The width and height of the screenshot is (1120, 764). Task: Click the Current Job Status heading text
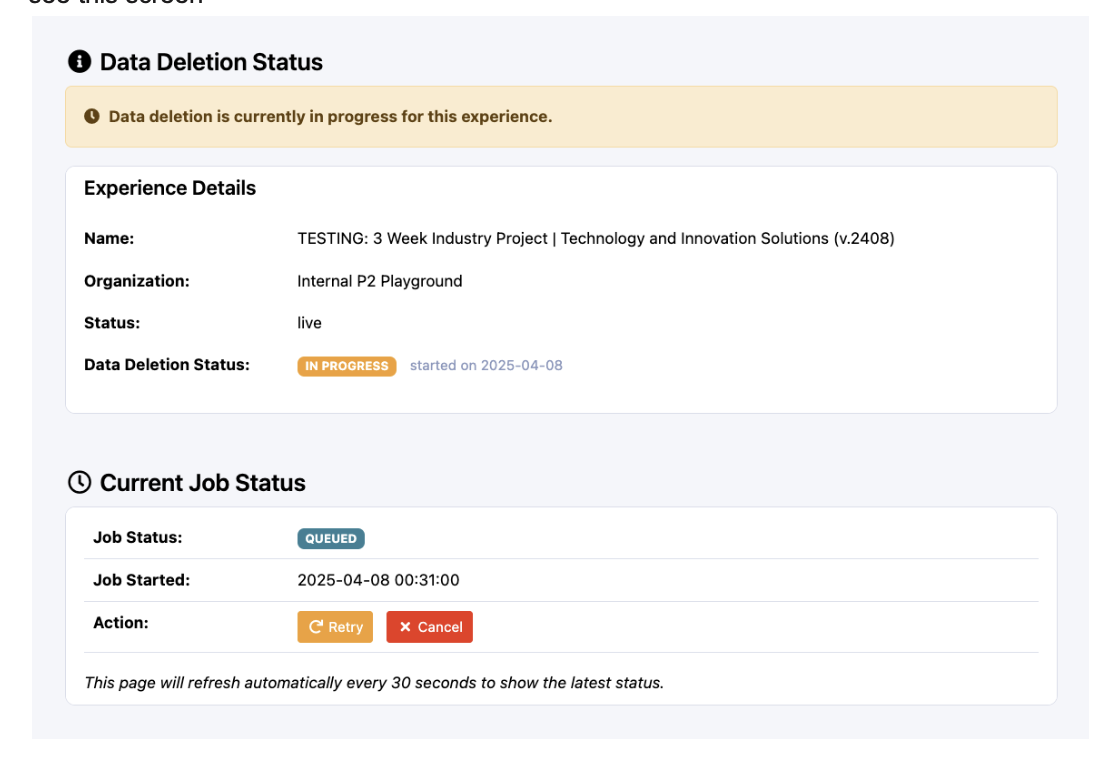click(203, 483)
